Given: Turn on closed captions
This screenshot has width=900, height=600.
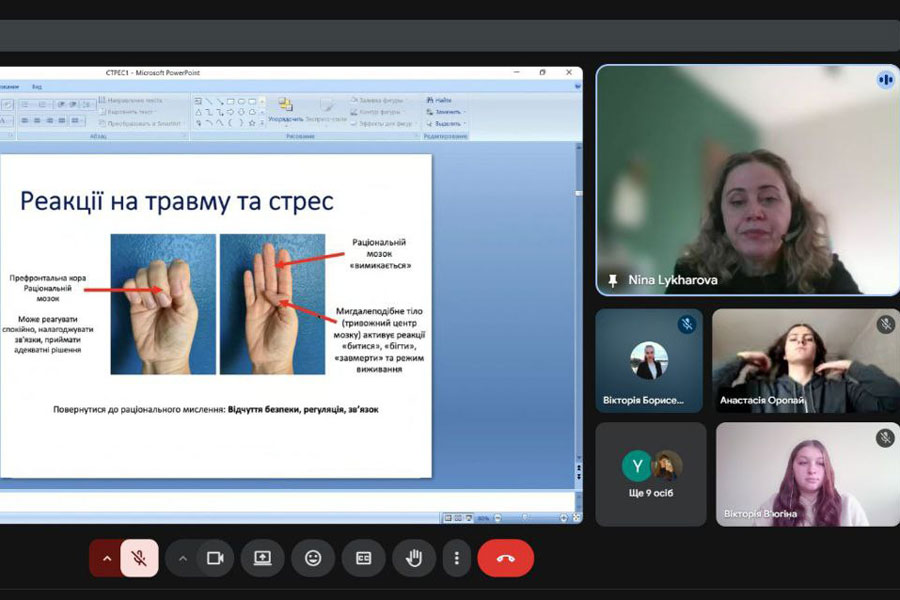Looking at the screenshot, I should click(363, 558).
